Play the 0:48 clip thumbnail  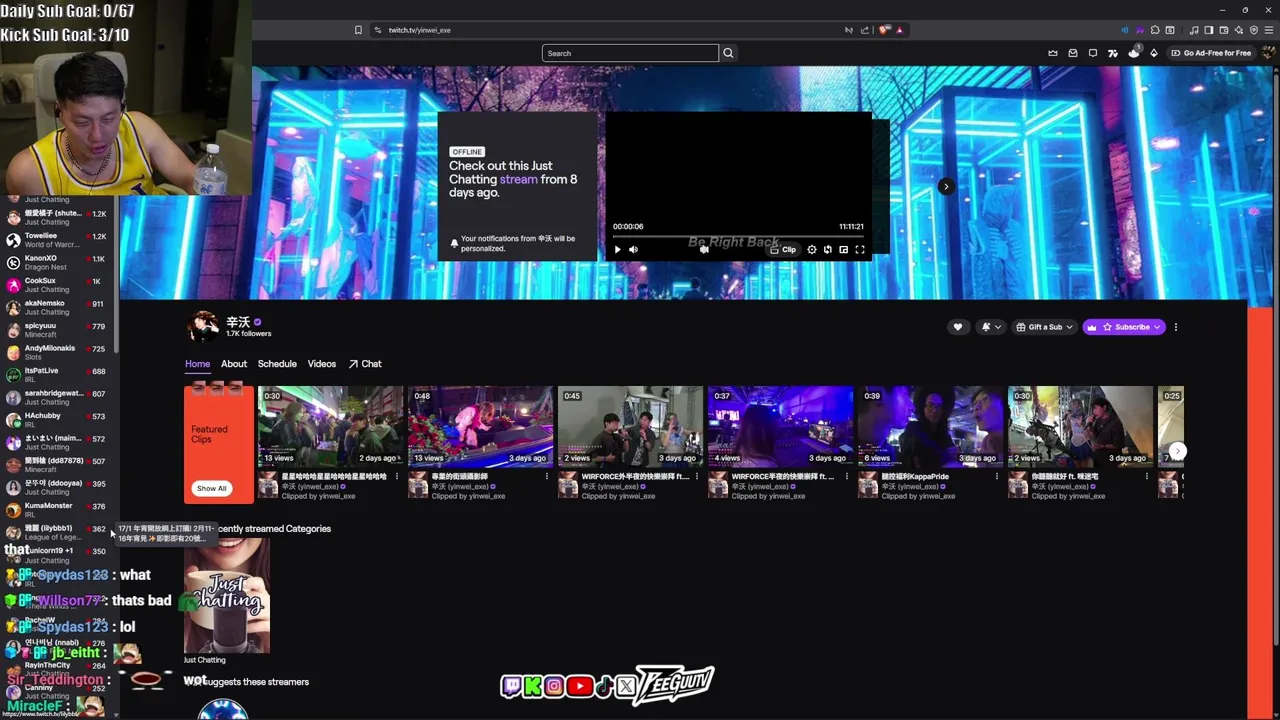click(x=480, y=426)
